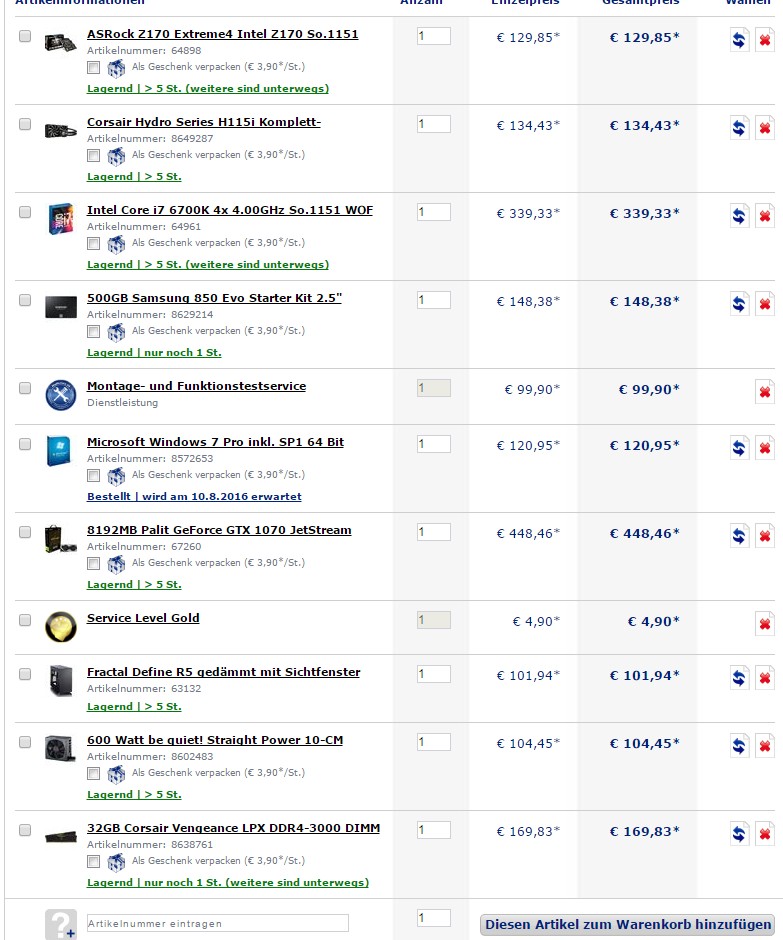Click quantity field for Samsung 850 Evo
The image size is (783, 940).
[x=433, y=300]
